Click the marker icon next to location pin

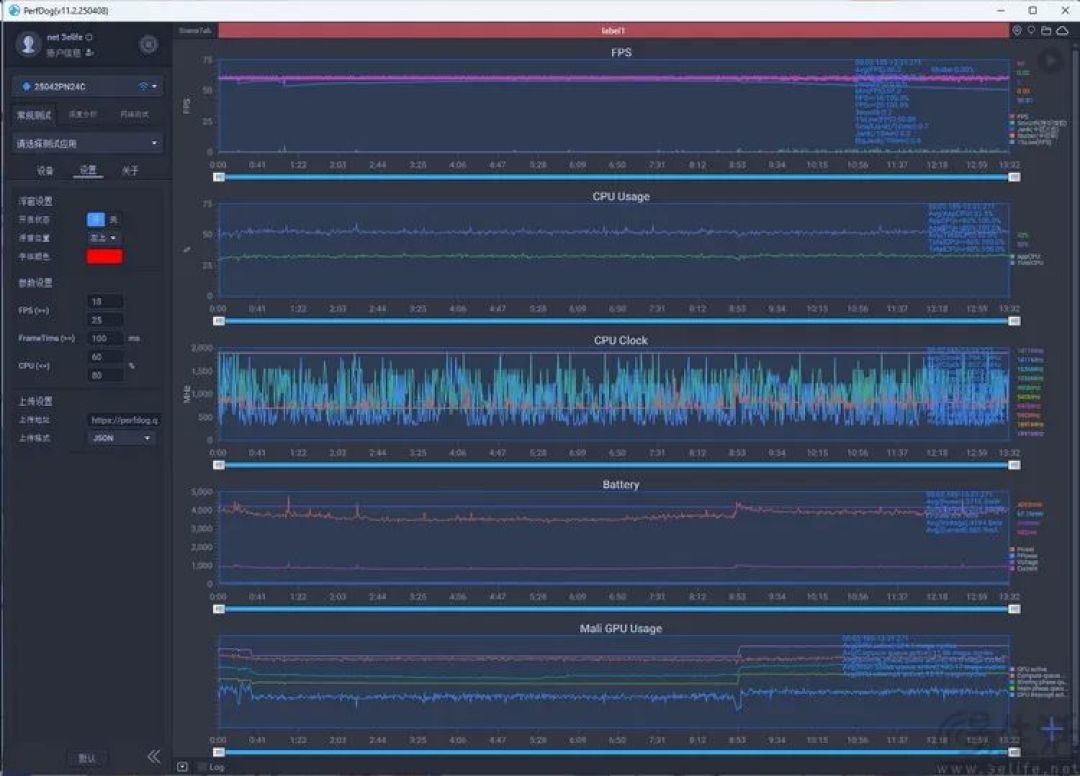tap(1031, 30)
